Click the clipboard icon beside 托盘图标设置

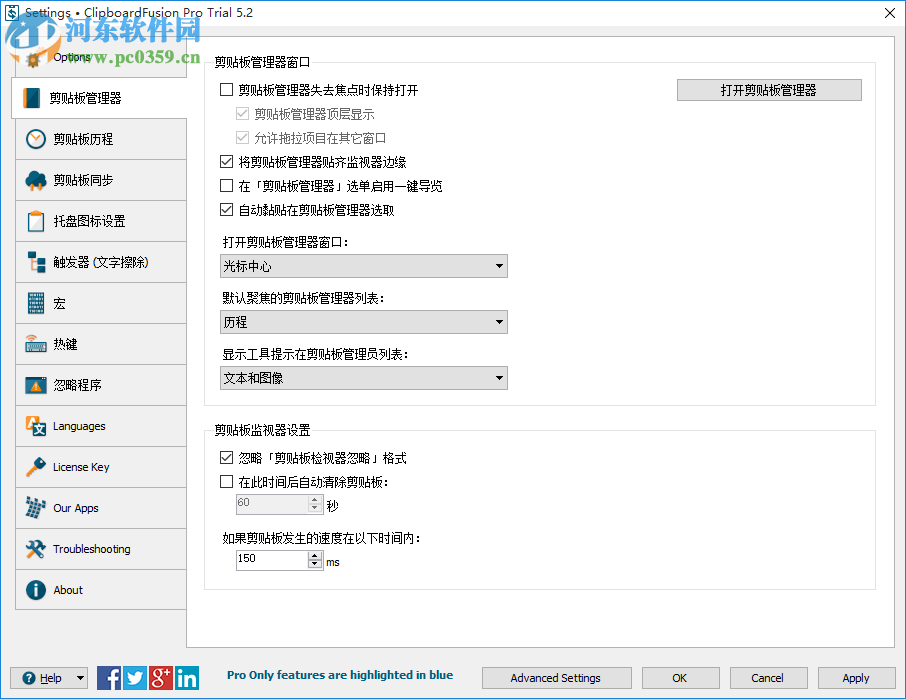tap(36, 221)
